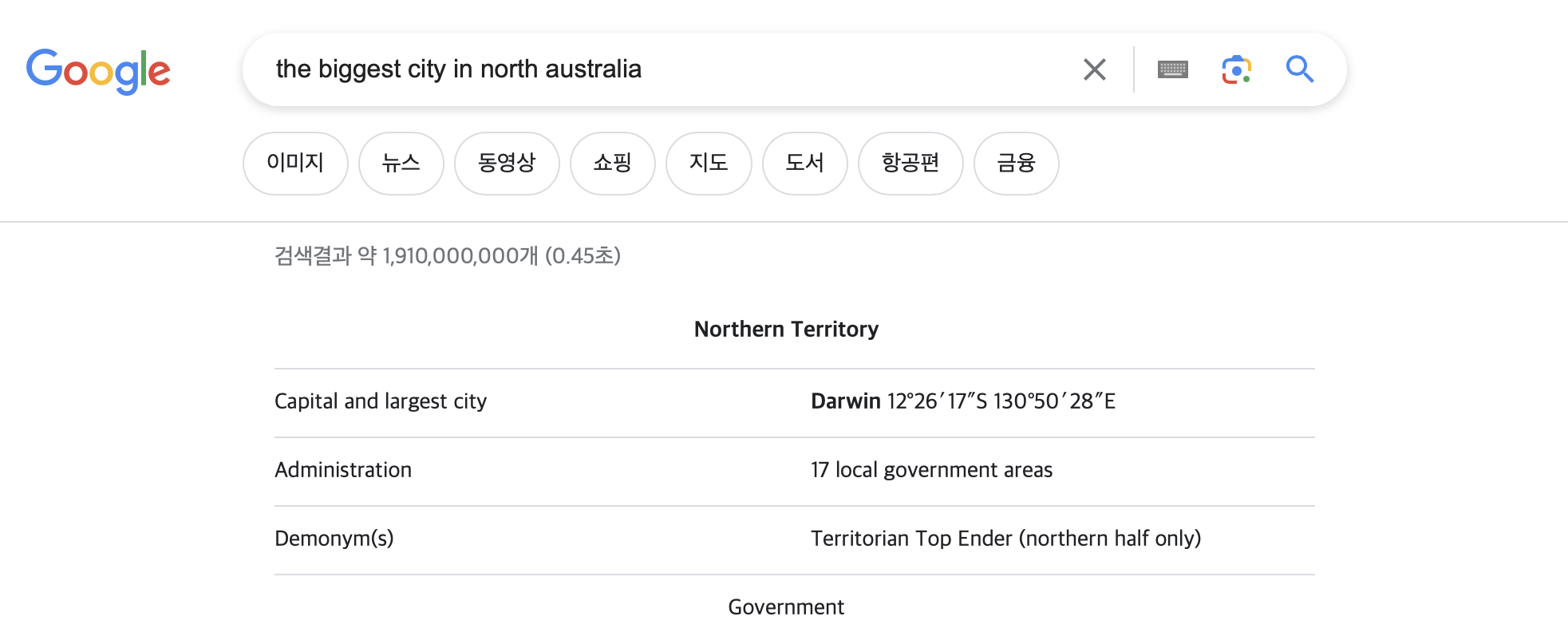
Task: Click the result count '검색결과 약 1,910,000,000개' text
Action: [x=406, y=255]
